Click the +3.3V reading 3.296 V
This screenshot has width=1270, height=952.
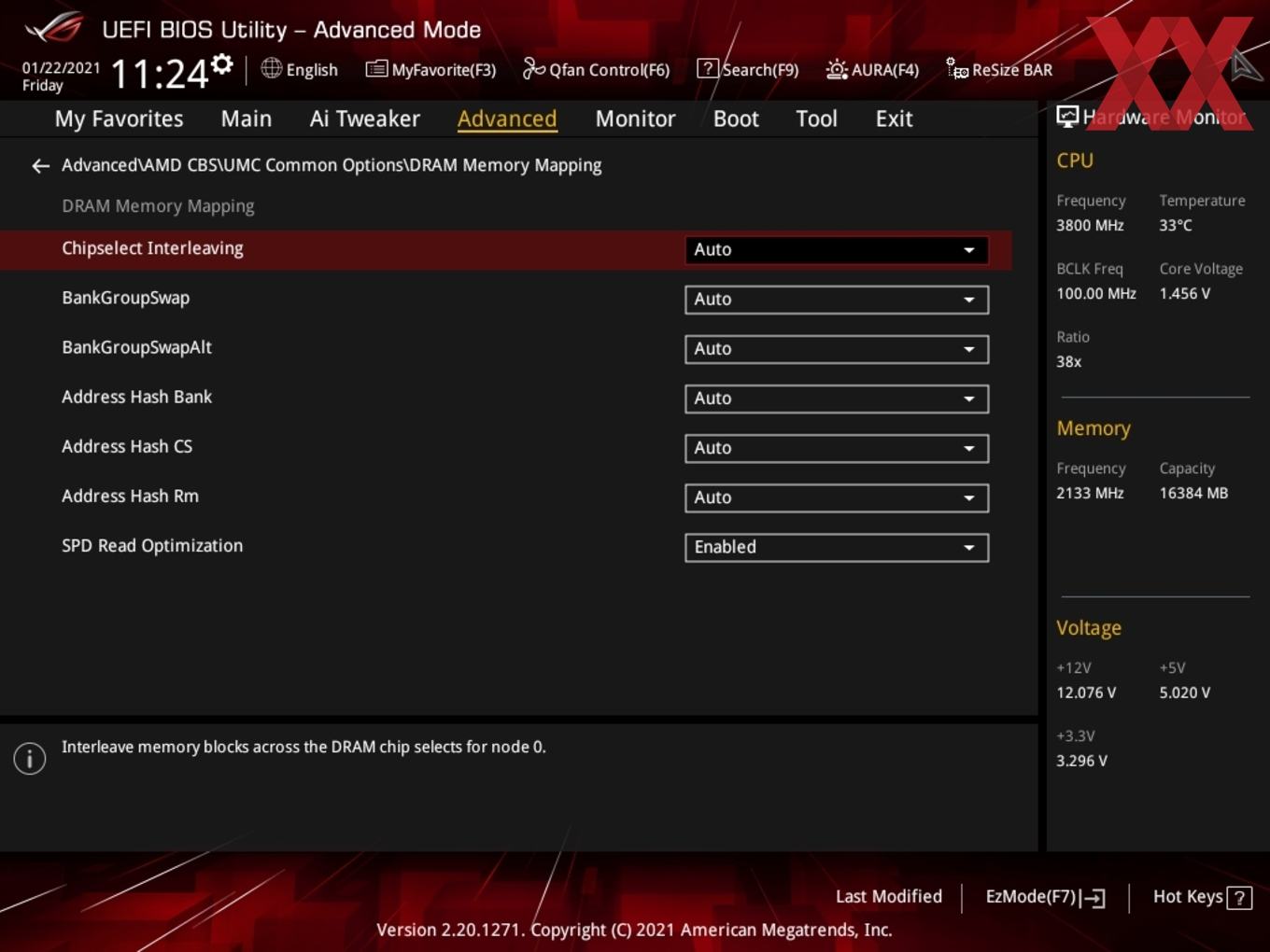1081,761
